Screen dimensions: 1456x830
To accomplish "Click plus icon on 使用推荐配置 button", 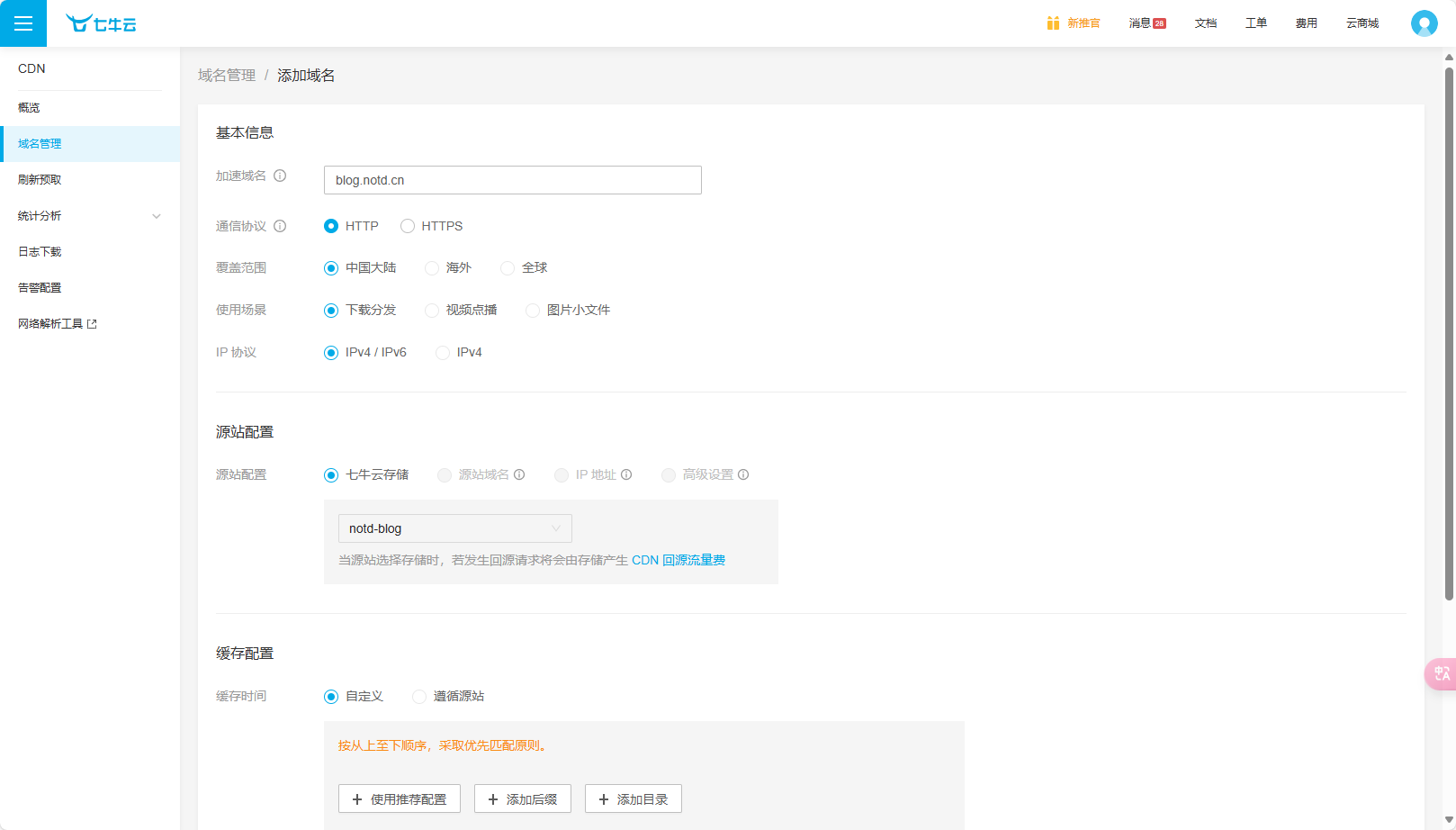I will pyautogui.click(x=357, y=799).
